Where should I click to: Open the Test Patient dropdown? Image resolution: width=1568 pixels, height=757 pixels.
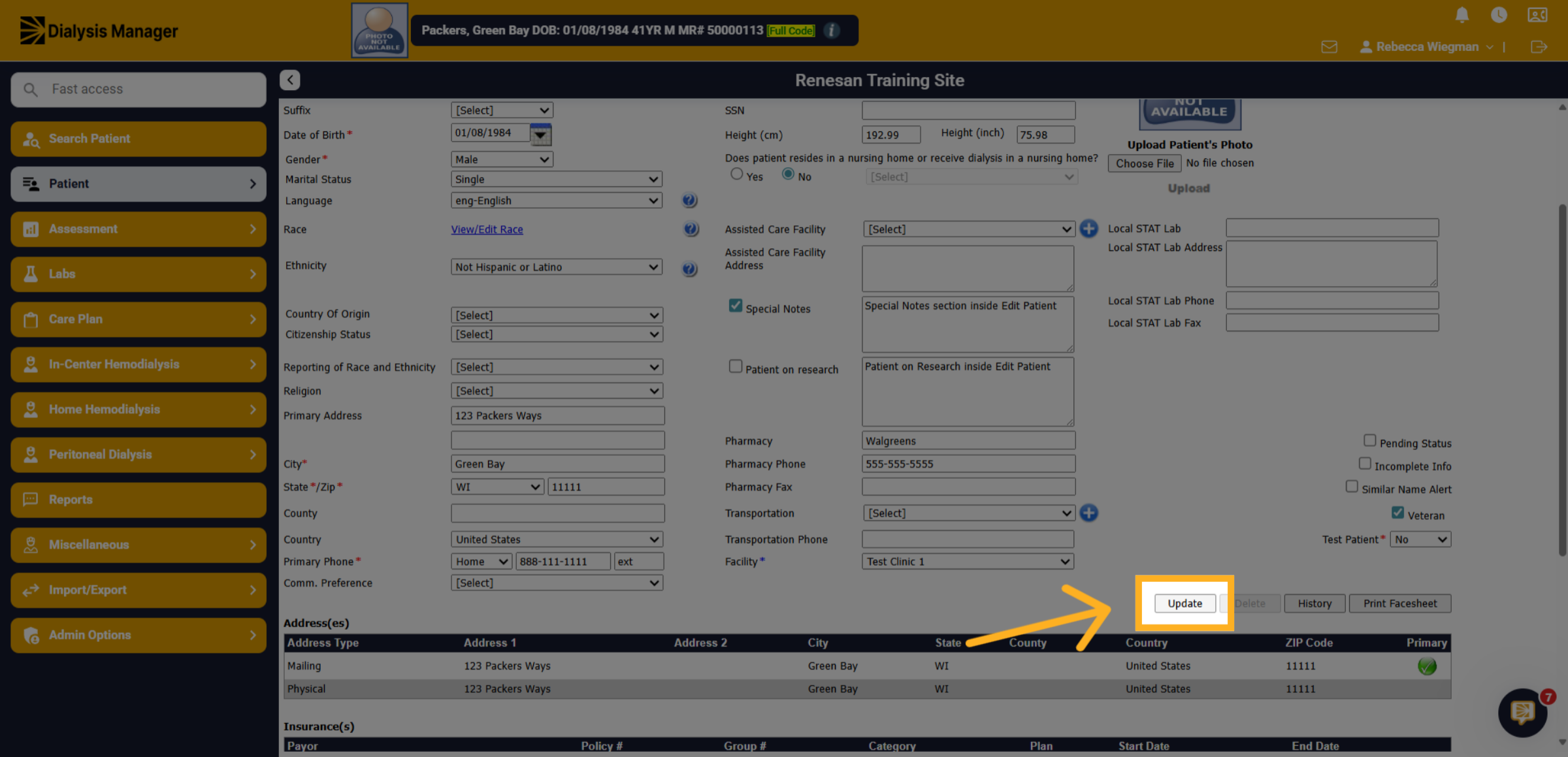(x=1420, y=540)
